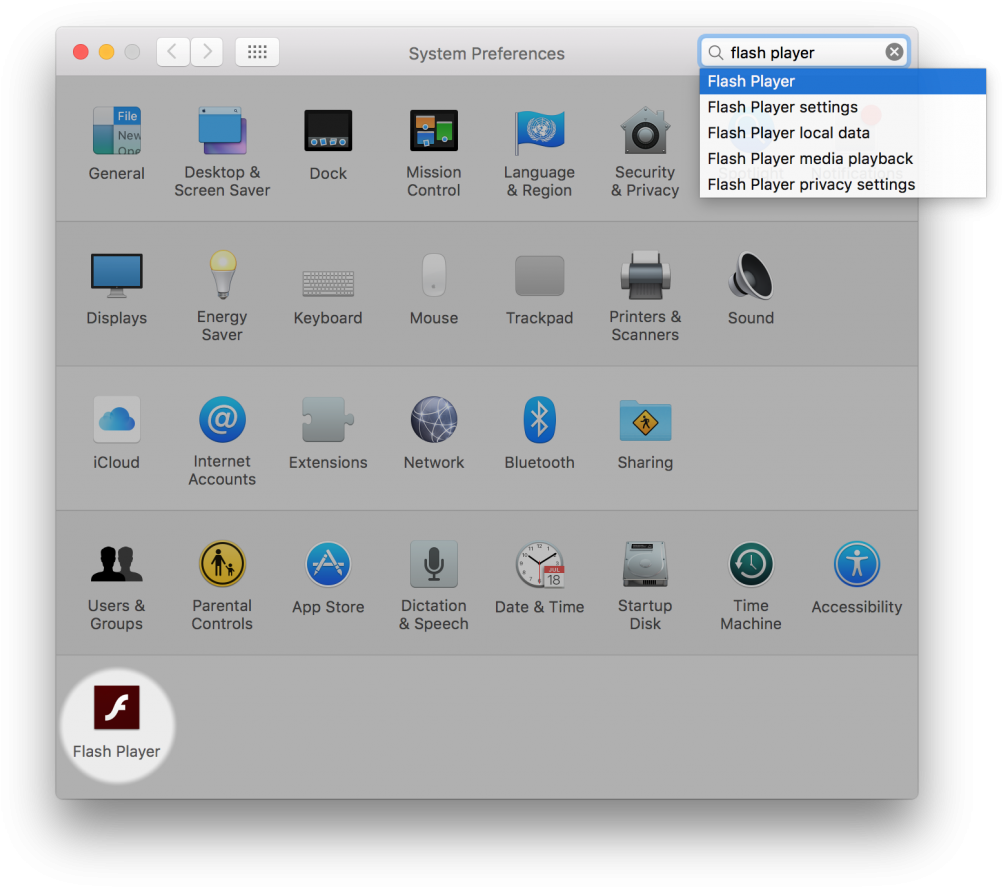Minimize the System Preferences window
The width and height of the screenshot is (1002, 887).
coord(106,52)
